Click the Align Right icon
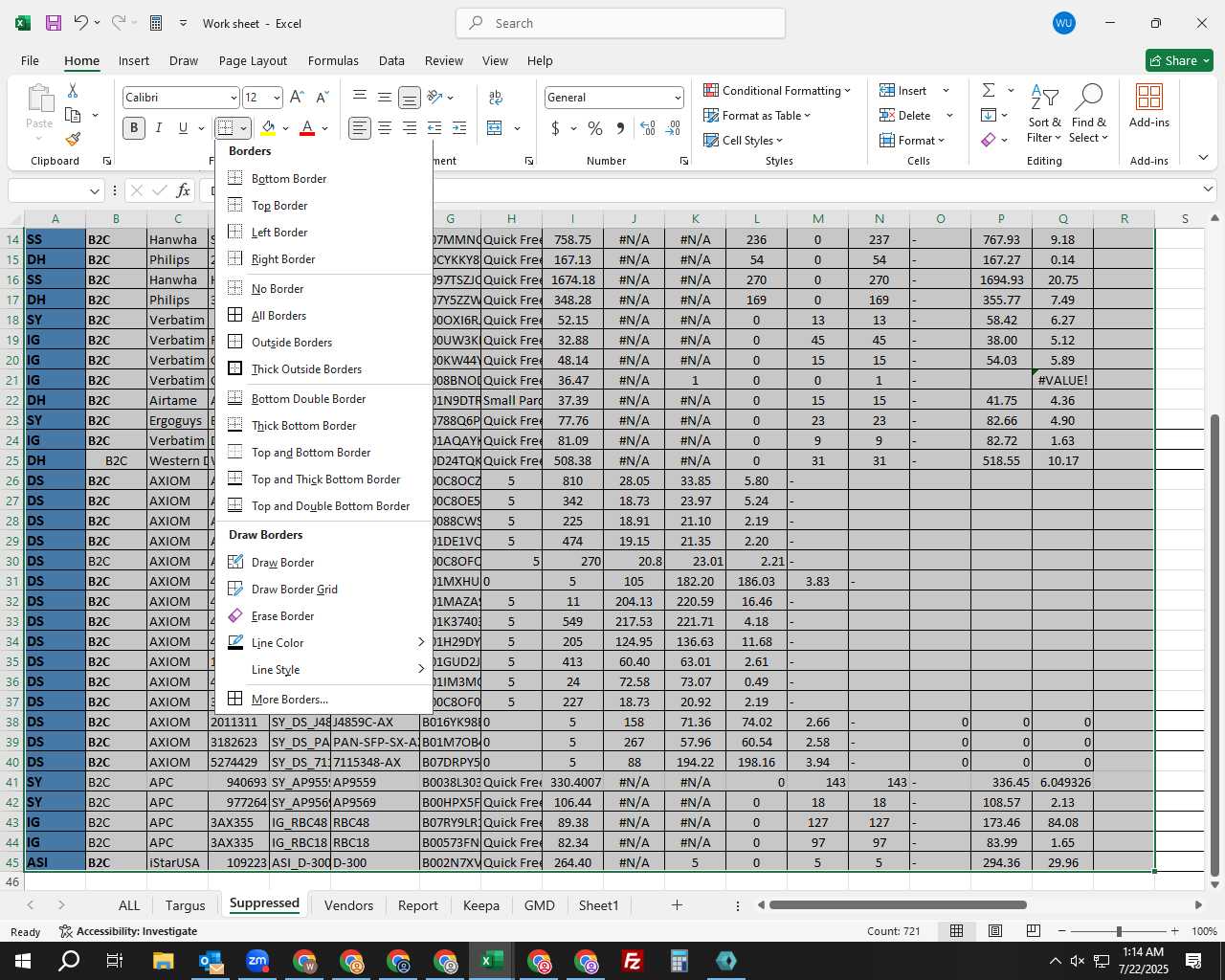 point(410,127)
